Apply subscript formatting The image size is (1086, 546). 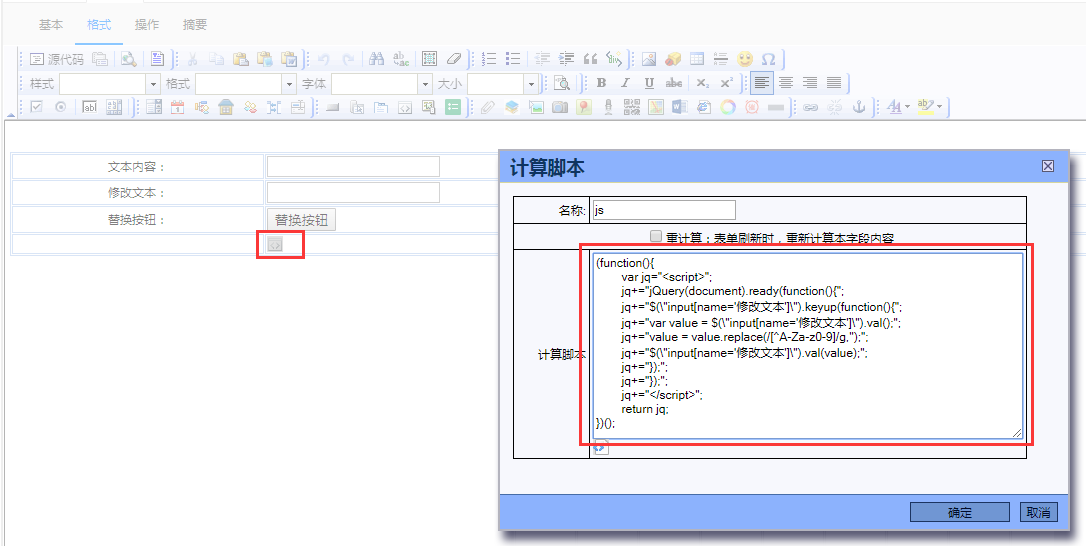pos(702,83)
